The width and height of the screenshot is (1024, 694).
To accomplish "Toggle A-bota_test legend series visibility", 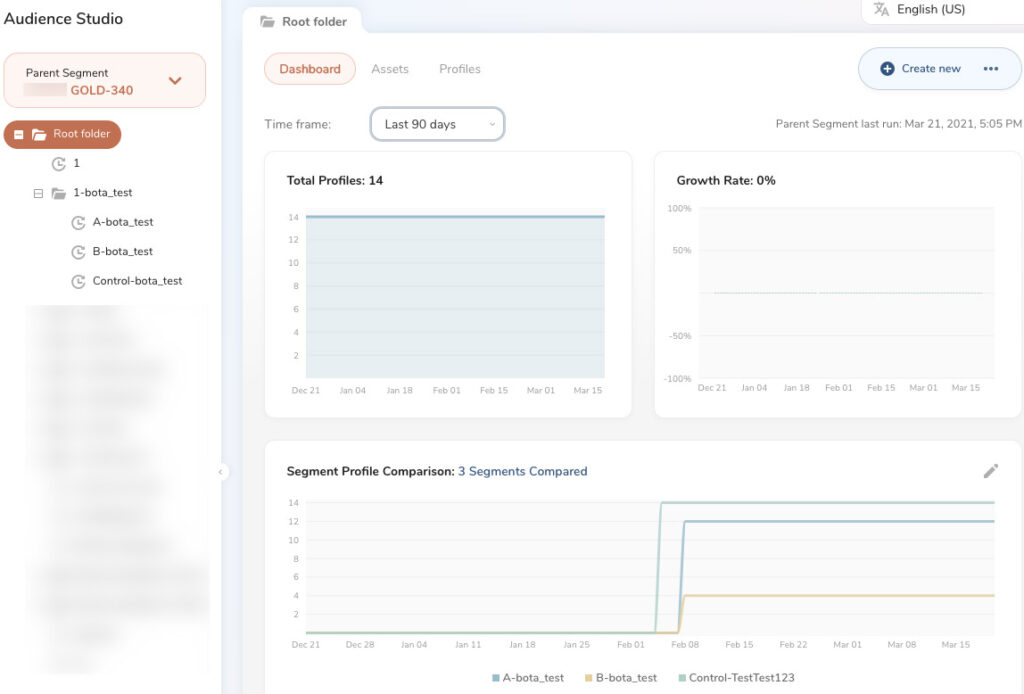I will point(528,678).
